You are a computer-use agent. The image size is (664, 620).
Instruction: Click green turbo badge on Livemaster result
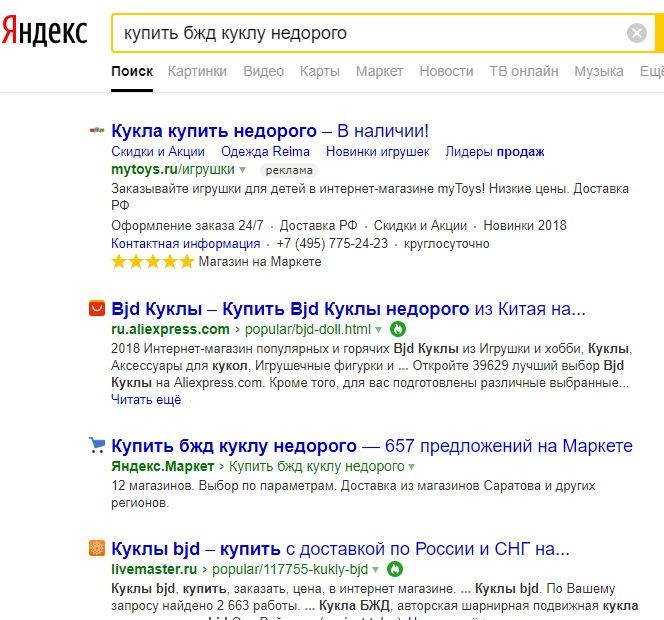(x=395, y=569)
